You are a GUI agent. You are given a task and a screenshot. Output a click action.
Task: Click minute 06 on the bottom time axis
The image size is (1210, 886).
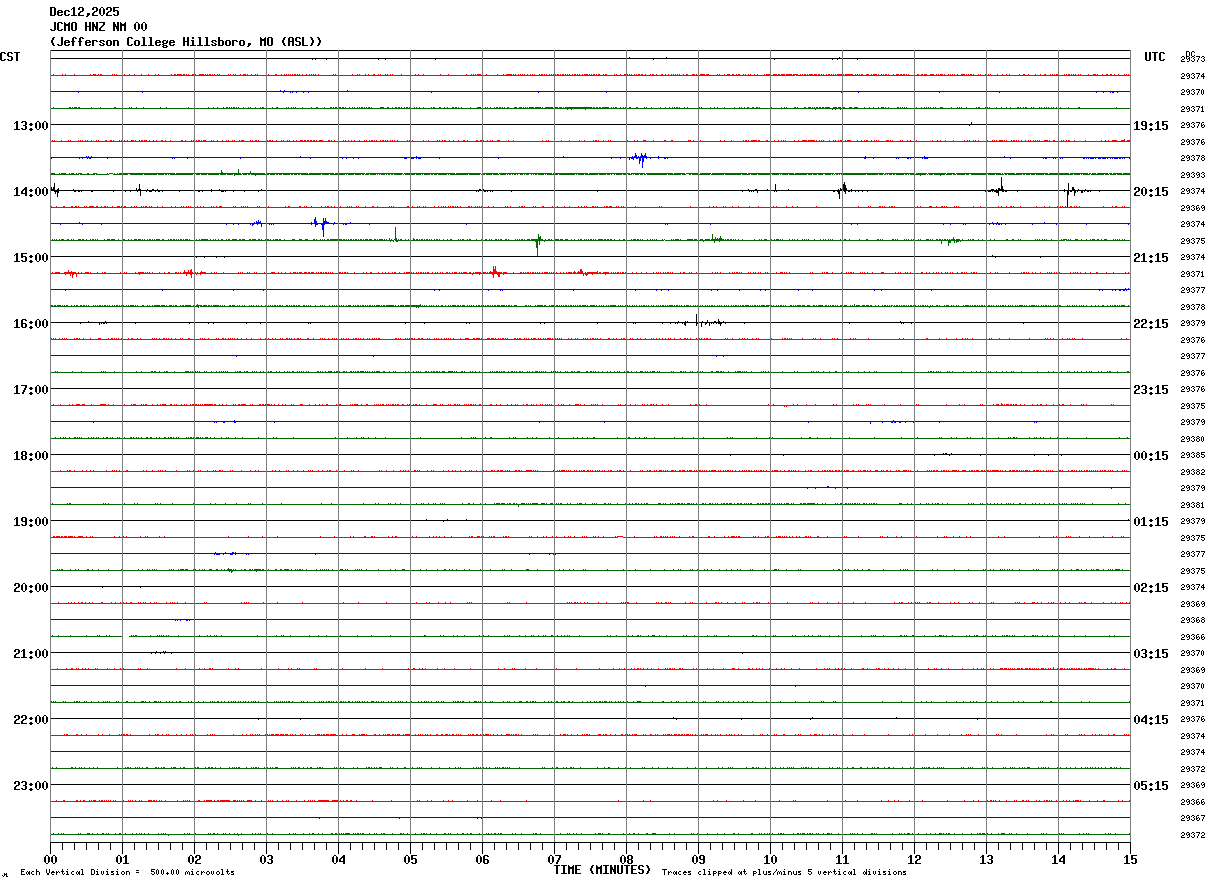coord(482,860)
